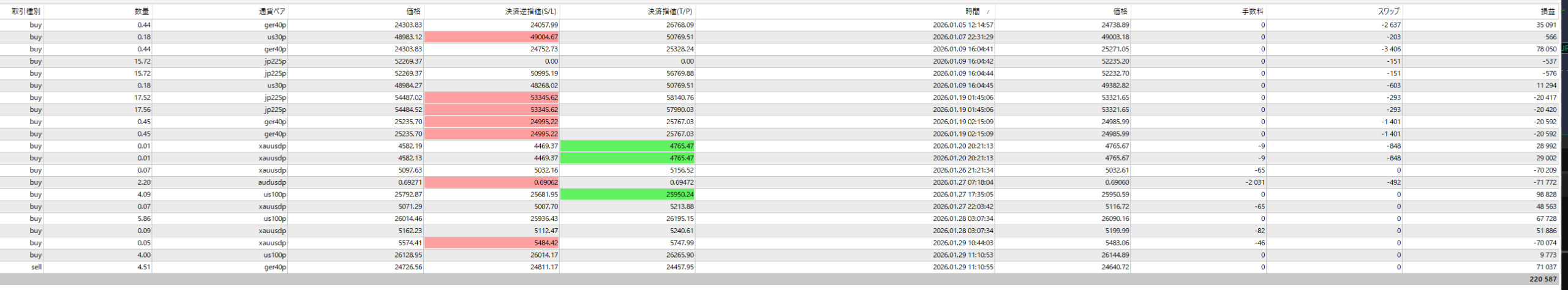Image resolution: width=1568 pixels, height=290 pixels.
Task: Click the total profit value 220 587
Action: pyautogui.click(x=1542, y=280)
